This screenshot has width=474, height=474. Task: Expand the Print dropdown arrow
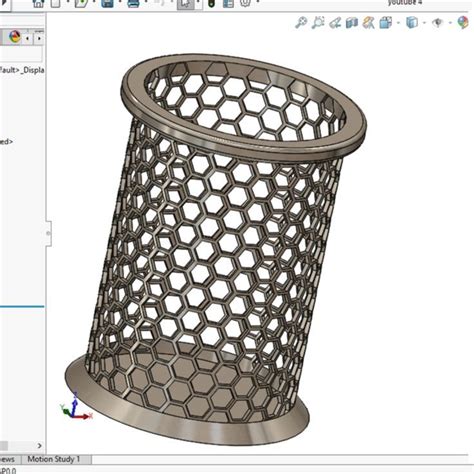(x=146, y=2)
